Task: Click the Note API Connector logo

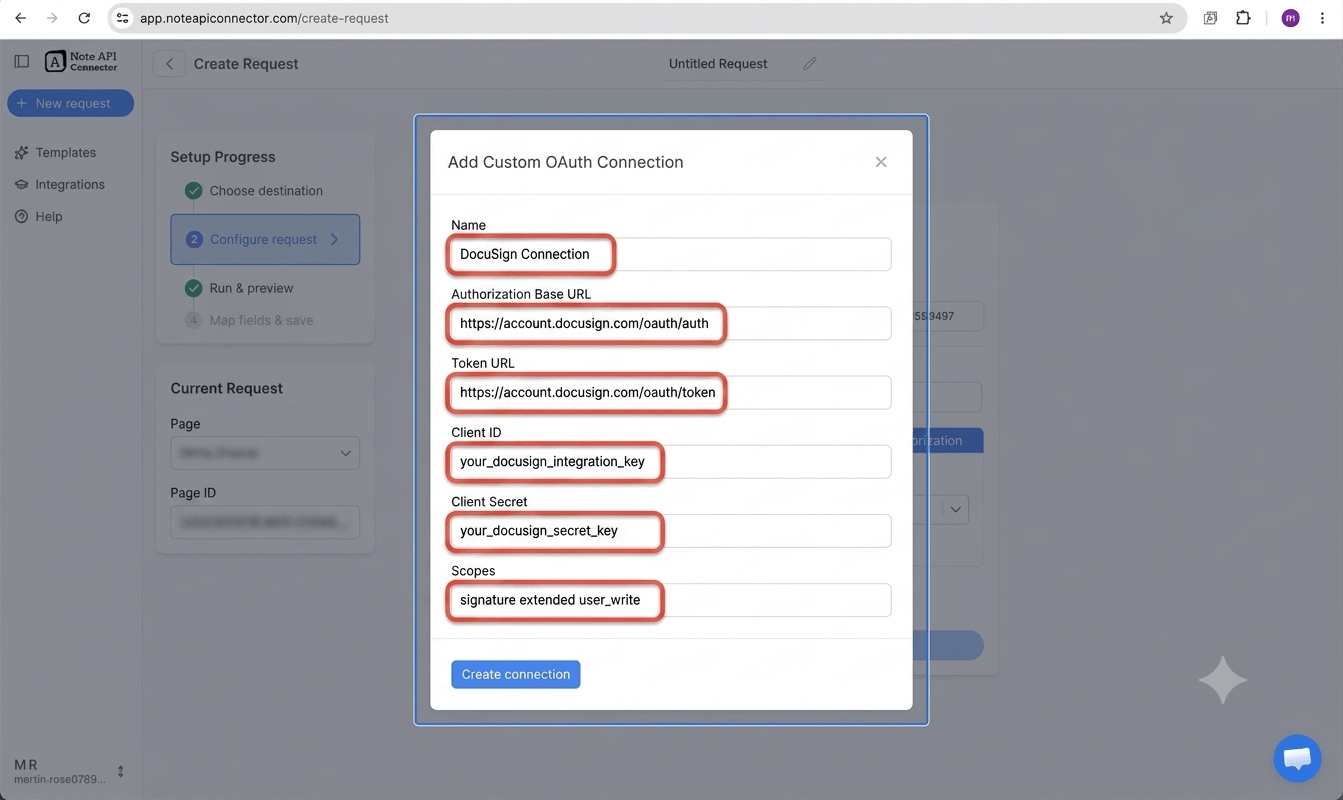Action: tap(82, 62)
